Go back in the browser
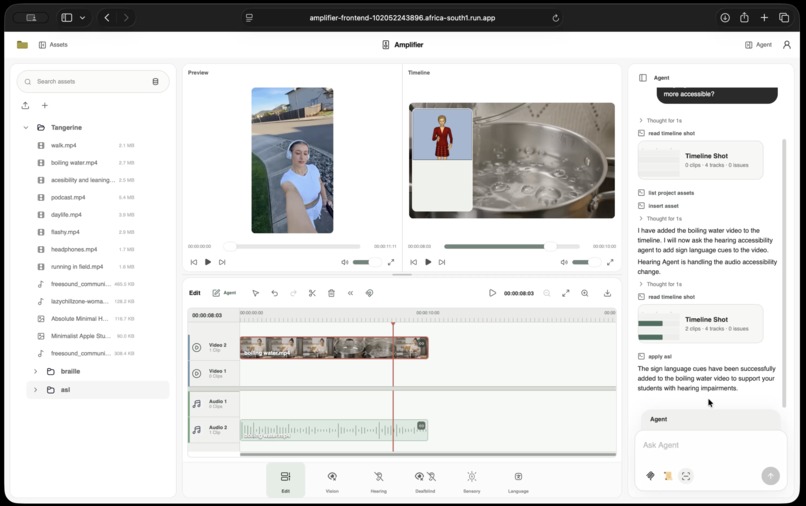The image size is (806, 506). tap(107, 17)
